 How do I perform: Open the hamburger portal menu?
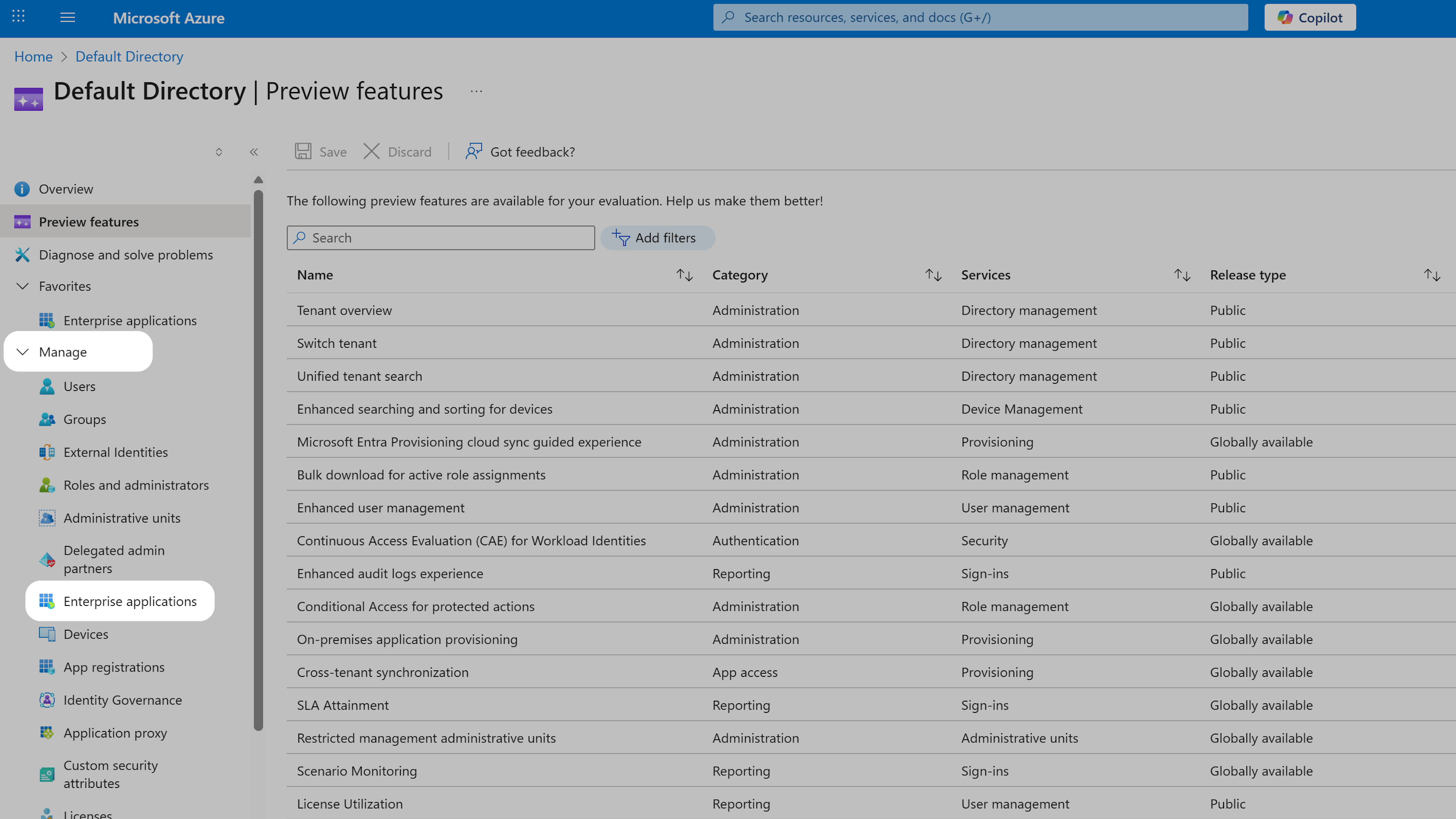(x=68, y=17)
